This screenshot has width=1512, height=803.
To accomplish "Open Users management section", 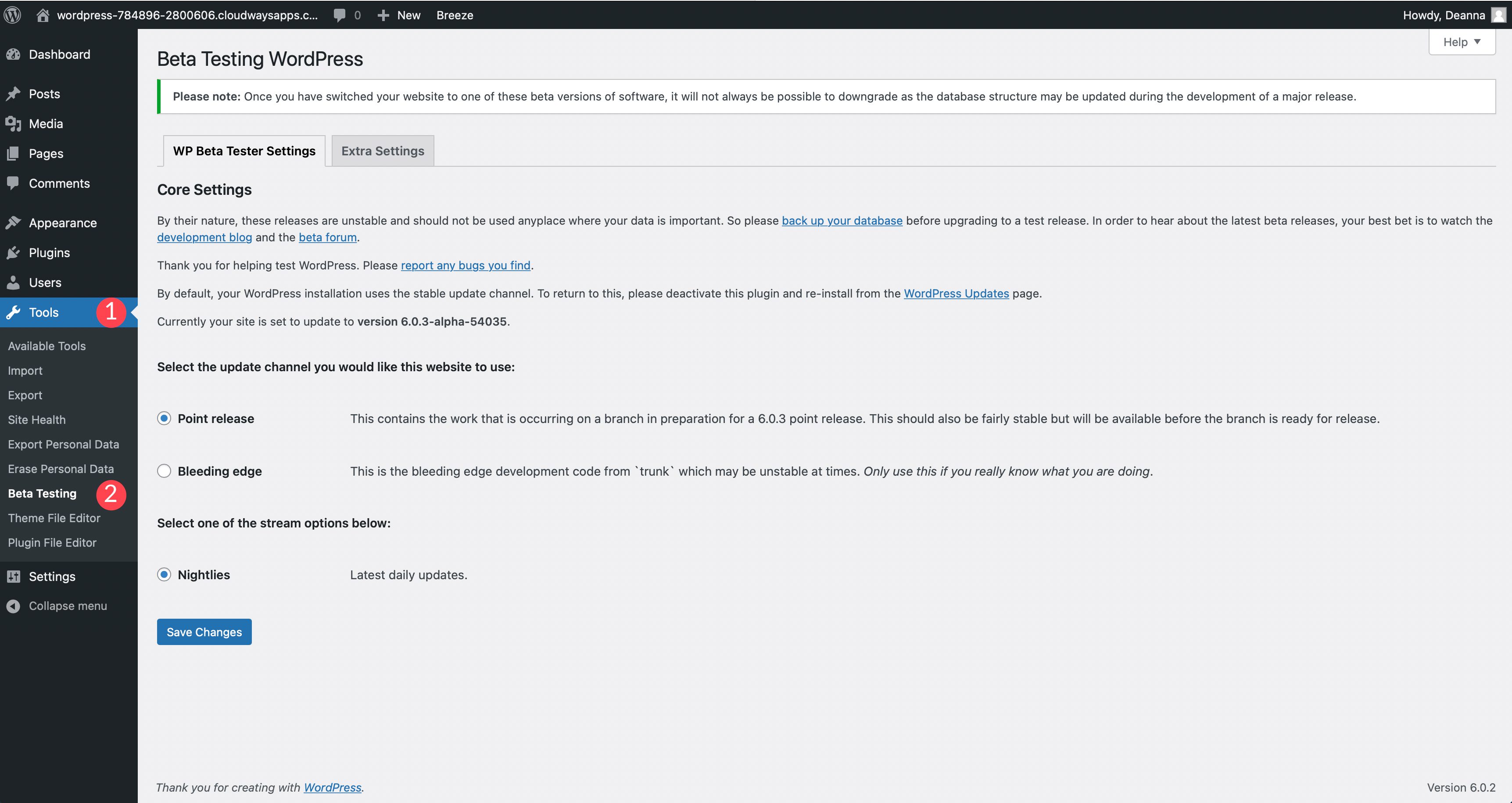I will click(44, 281).
